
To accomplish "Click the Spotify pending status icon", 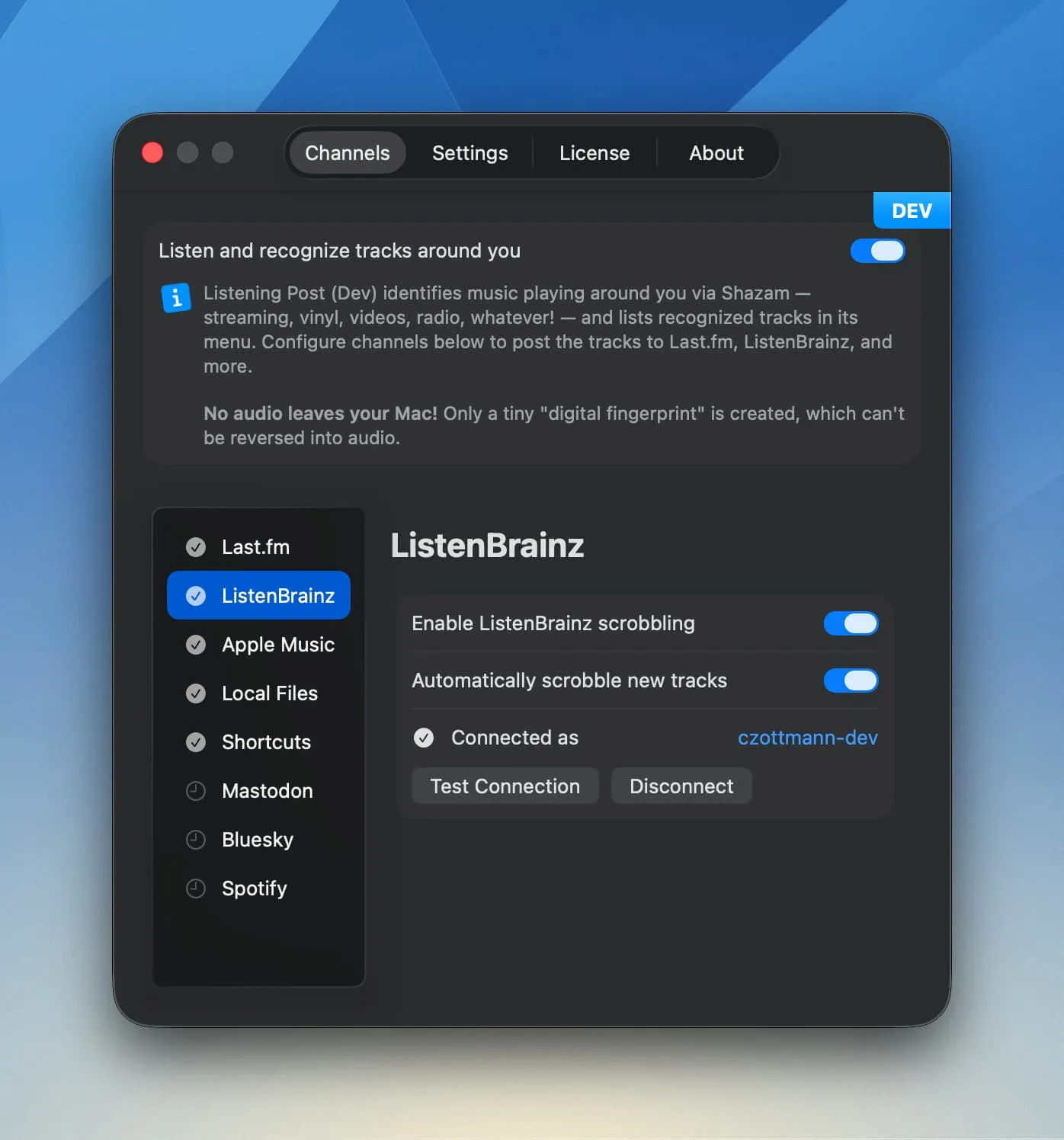I will coord(197,889).
